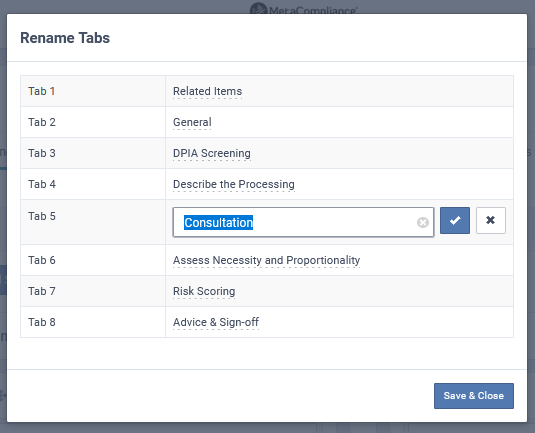Viewport: 535px width, 433px height.
Task: Select the Tab 5 row label
Action: tap(42, 216)
